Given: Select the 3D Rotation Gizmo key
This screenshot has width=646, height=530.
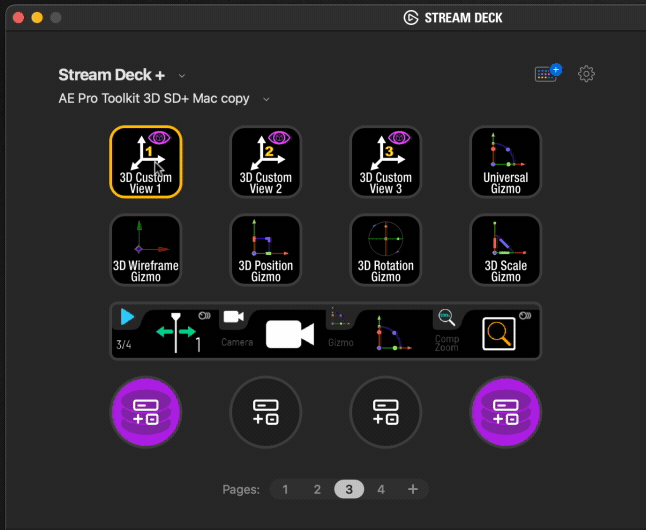Looking at the screenshot, I should (386, 250).
